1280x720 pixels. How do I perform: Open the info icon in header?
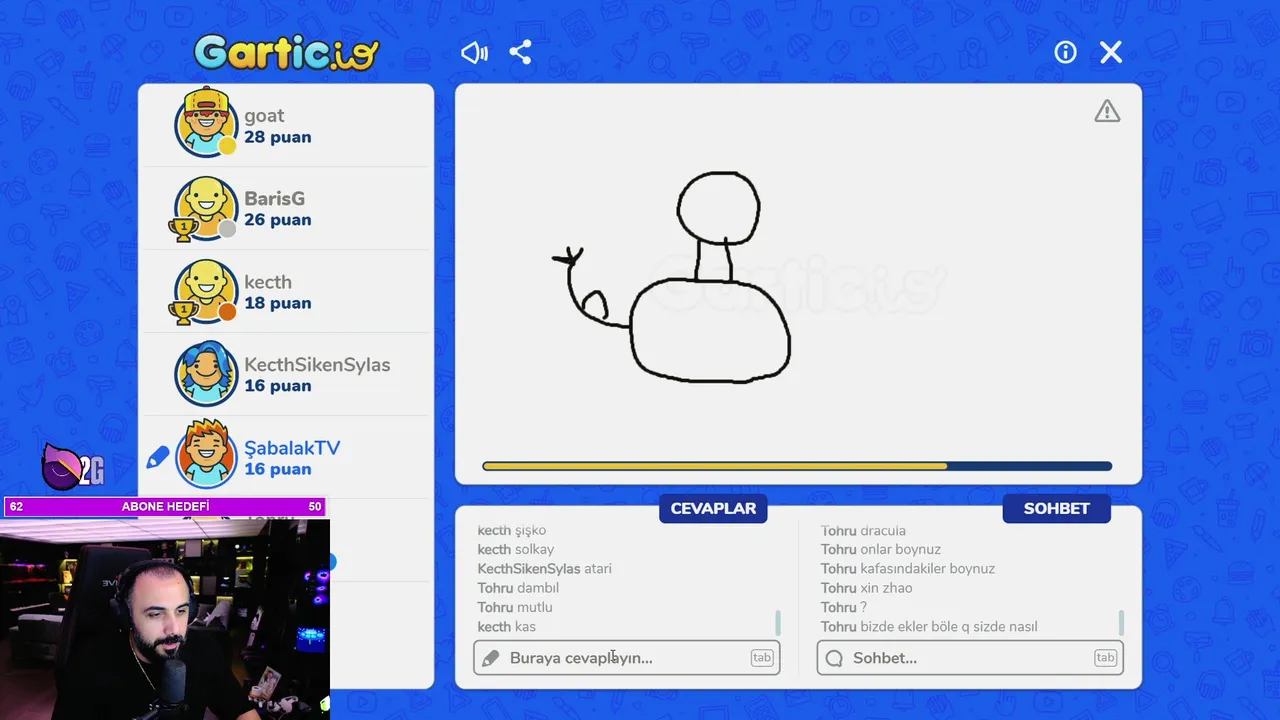(x=1065, y=53)
